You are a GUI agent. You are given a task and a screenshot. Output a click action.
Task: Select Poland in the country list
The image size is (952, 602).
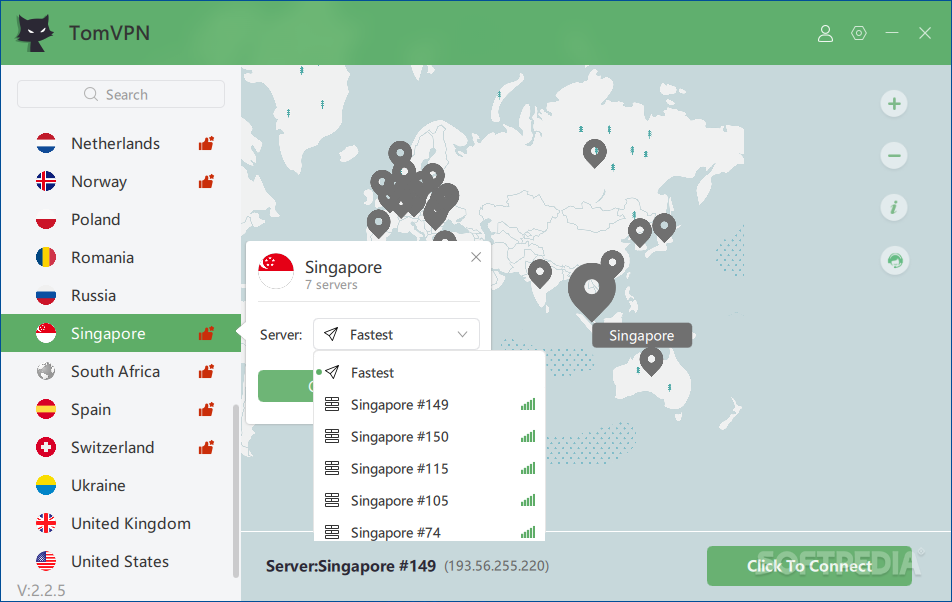pyautogui.click(x=121, y=220)
